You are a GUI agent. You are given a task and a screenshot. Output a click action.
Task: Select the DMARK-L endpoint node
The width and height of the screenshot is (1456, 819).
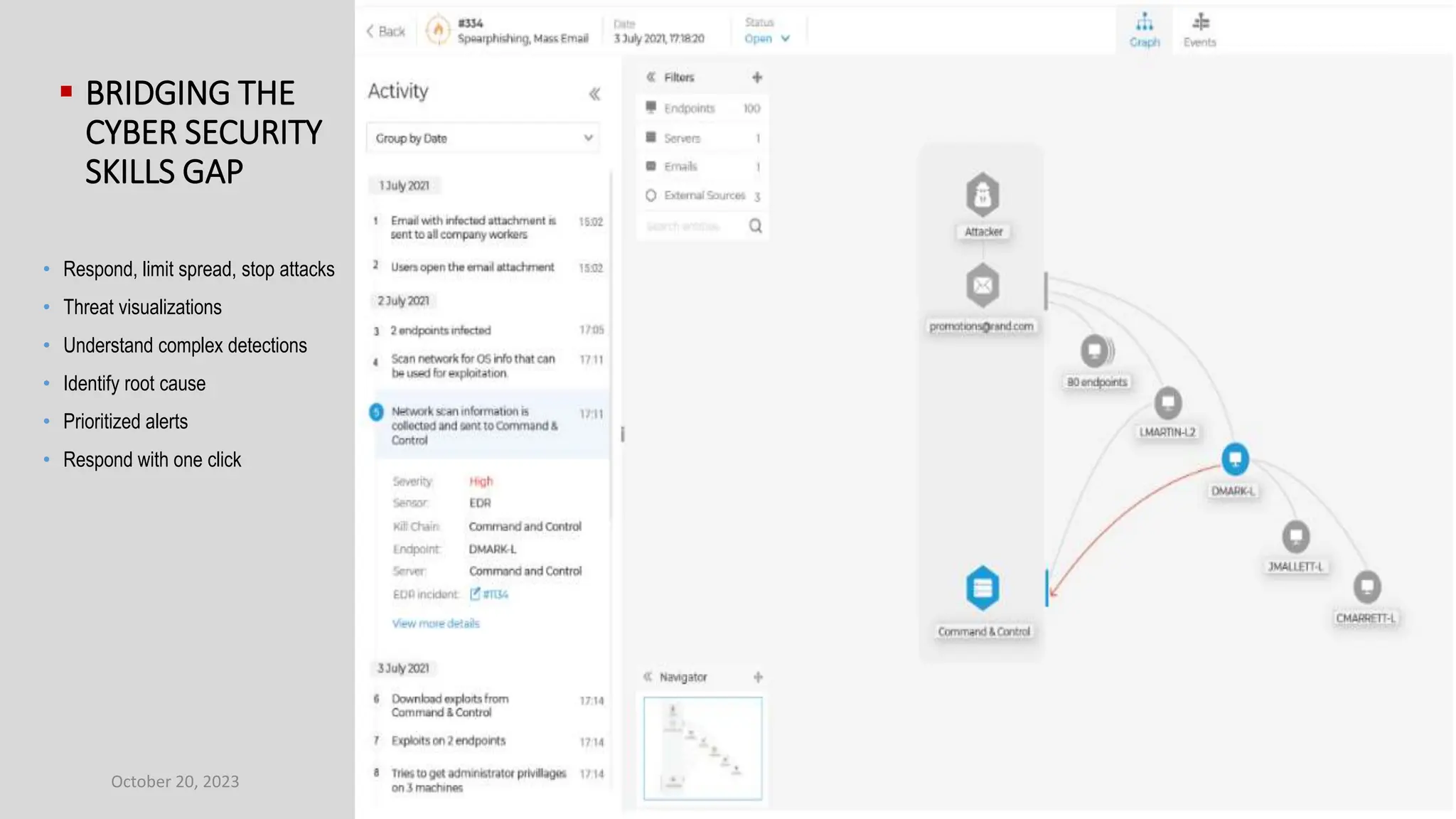tap(1235, 459)
